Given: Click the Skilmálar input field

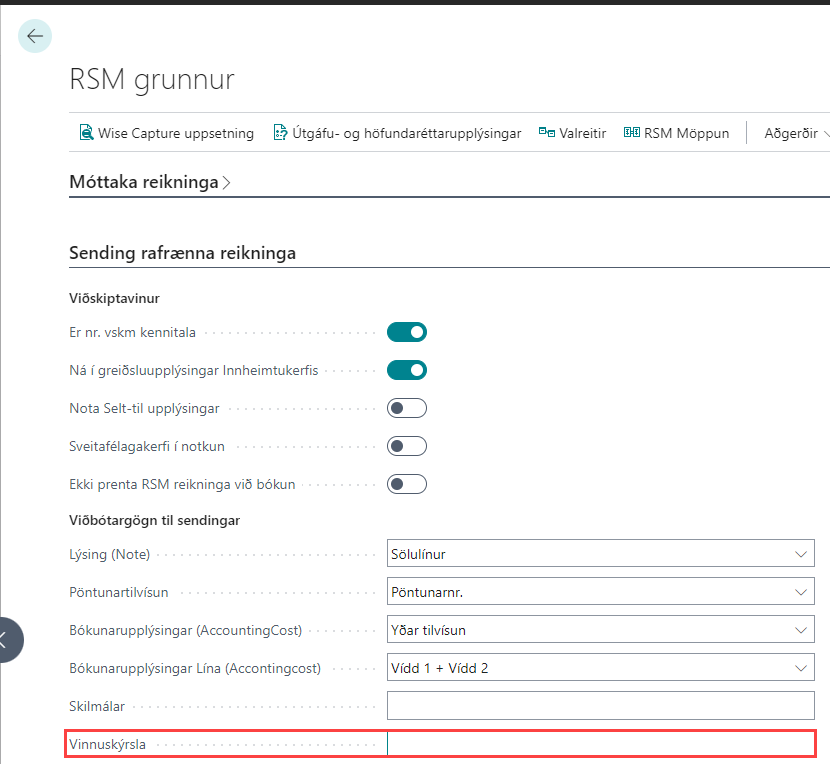Looking at the screenshot, I should [x=600, y=706].
